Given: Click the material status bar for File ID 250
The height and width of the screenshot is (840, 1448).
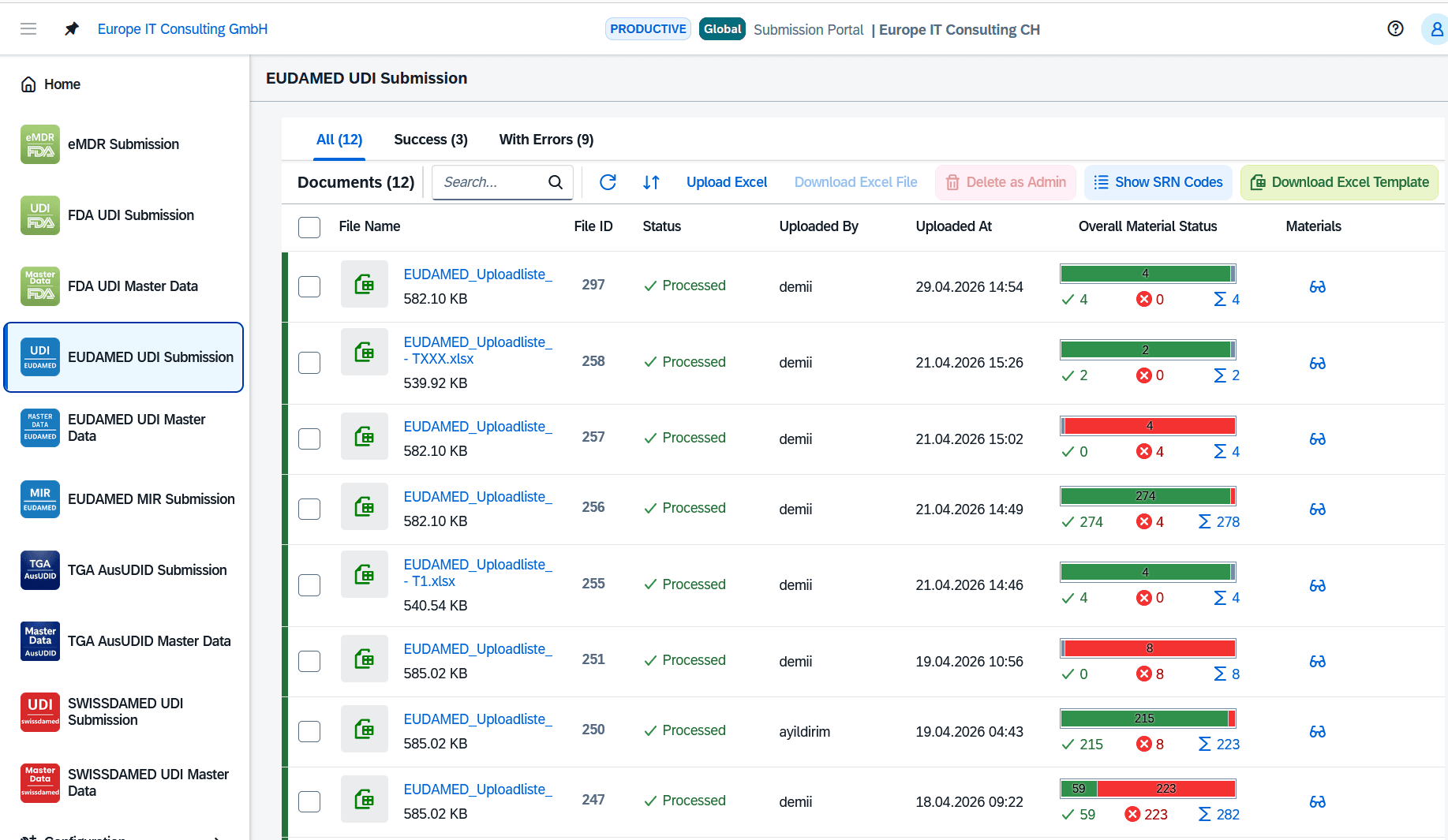Looking at the screenshot, I should tap(1148, 719).
